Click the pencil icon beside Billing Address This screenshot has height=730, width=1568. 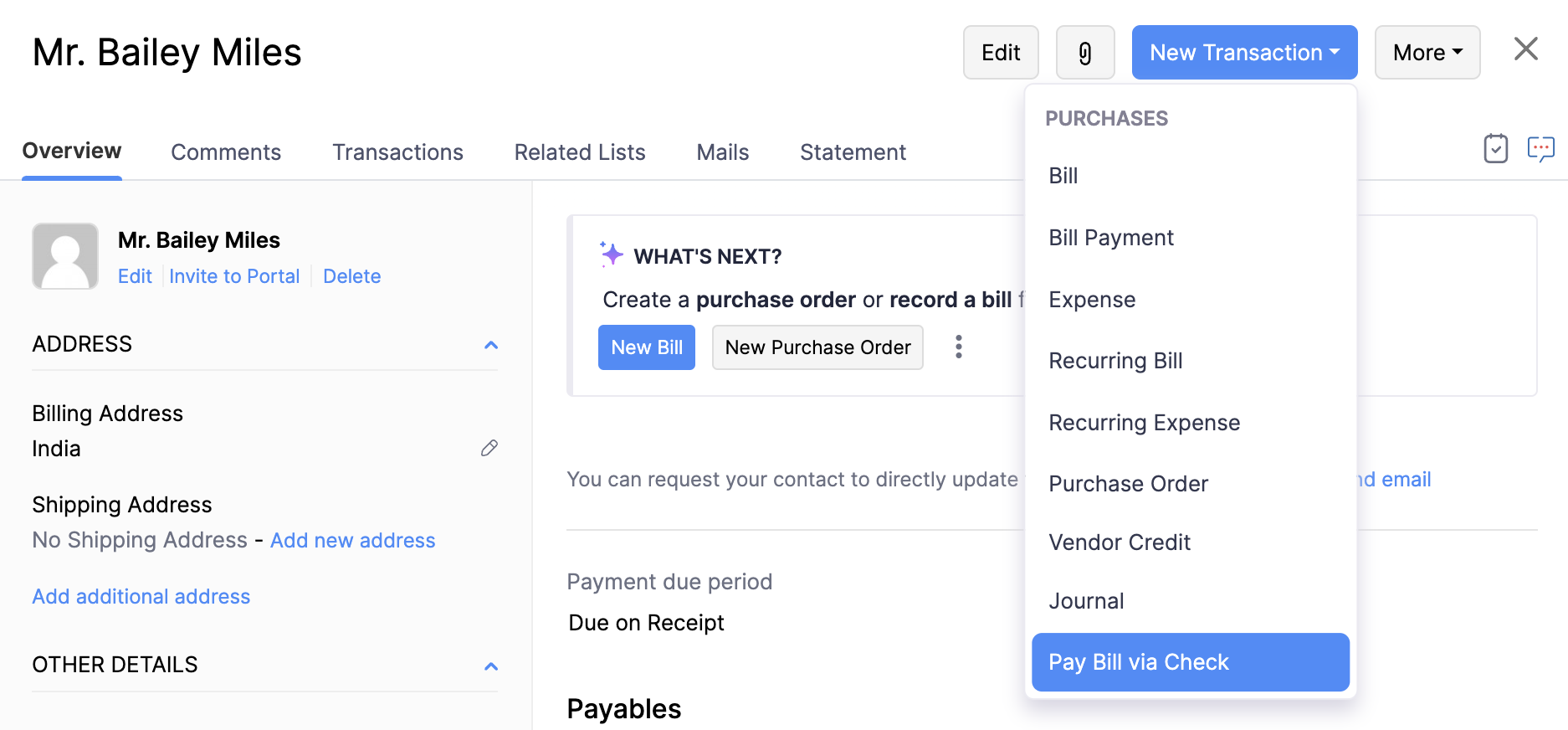click(x=489, y=448)
